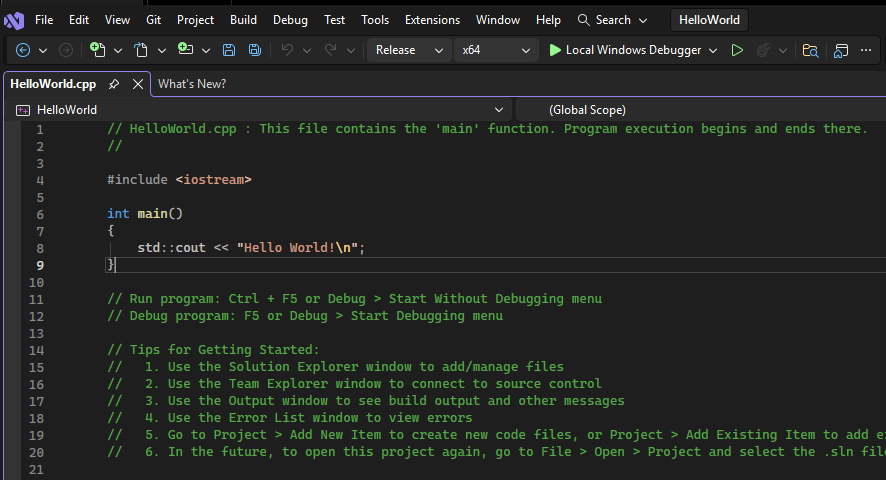Expand the HelloWorld project scope dropdown
Viewport: 886px width, 480px height.
coord(260,110)
